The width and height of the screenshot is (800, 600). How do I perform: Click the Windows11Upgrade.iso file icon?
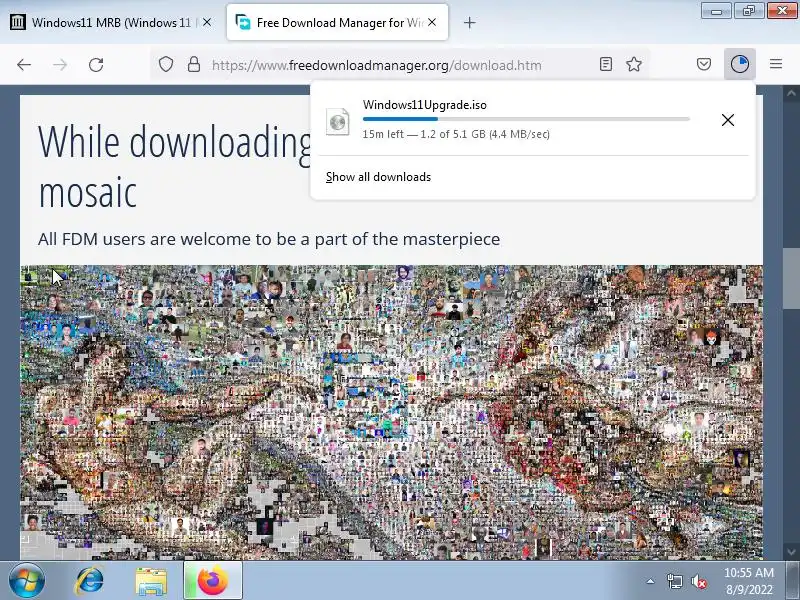(x=338, y=121)
